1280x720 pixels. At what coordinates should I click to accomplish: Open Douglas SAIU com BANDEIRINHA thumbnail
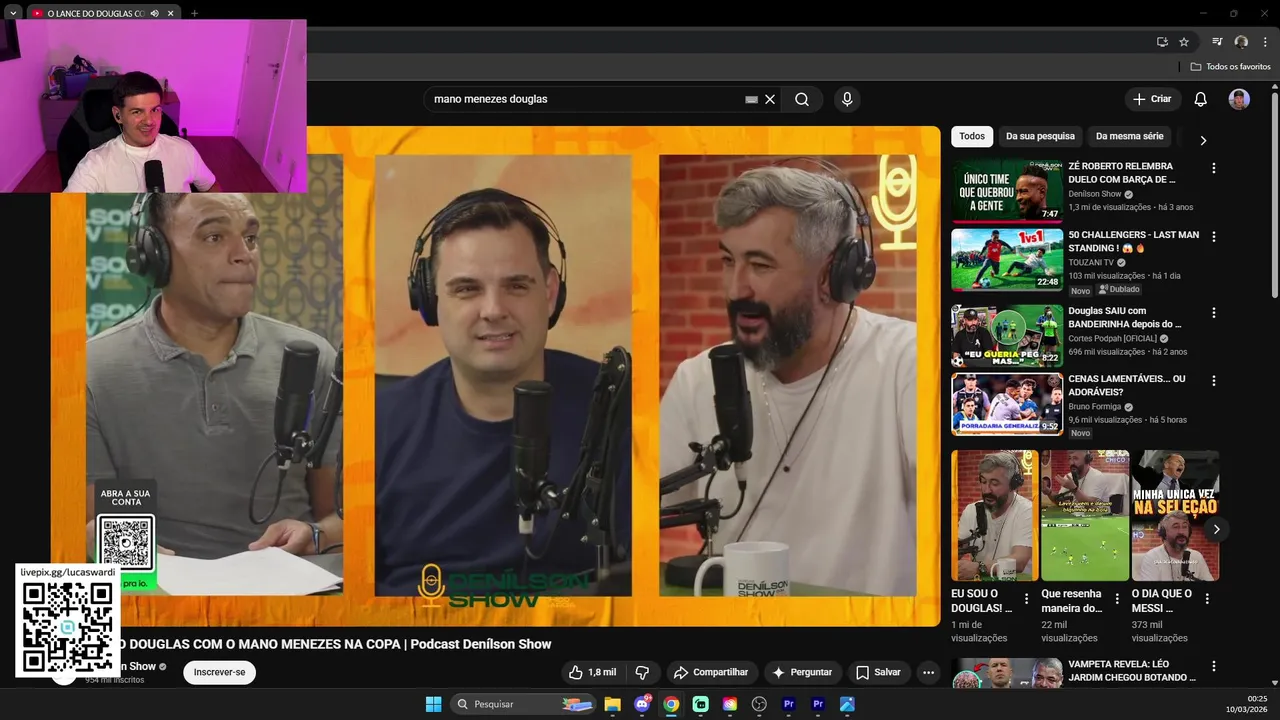tap(1007, 335)
